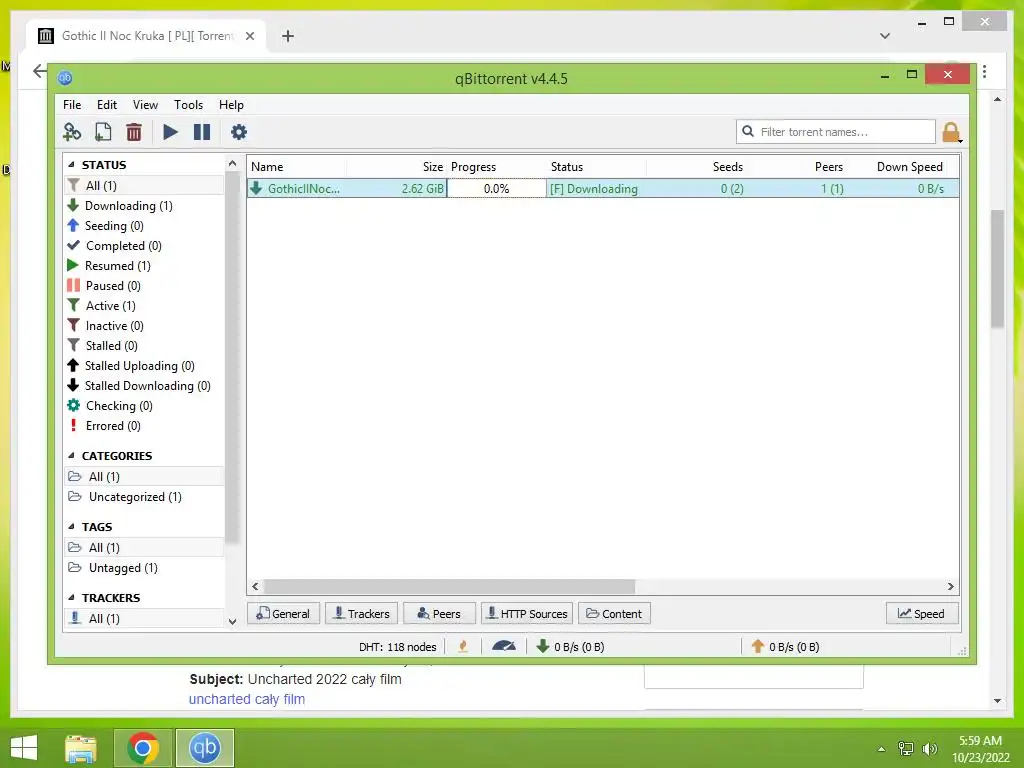
Task: Click the 0.0% progress bar of GothicIINoc
Action: pyautogui.click(x=496, y=189)
